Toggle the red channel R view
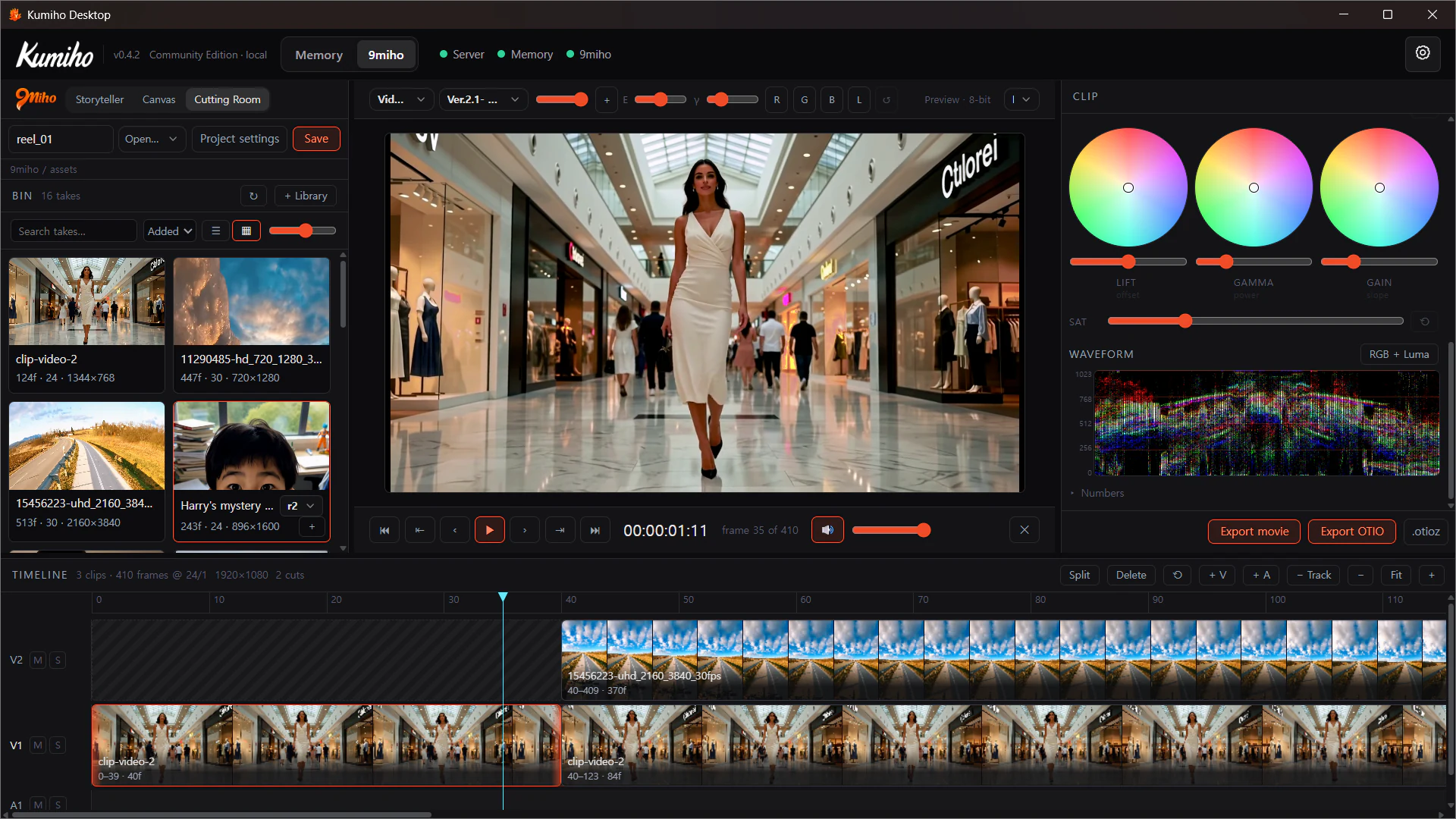This screenshot has height=819, width=1456. pyautogui.click(x=777, y=99)
